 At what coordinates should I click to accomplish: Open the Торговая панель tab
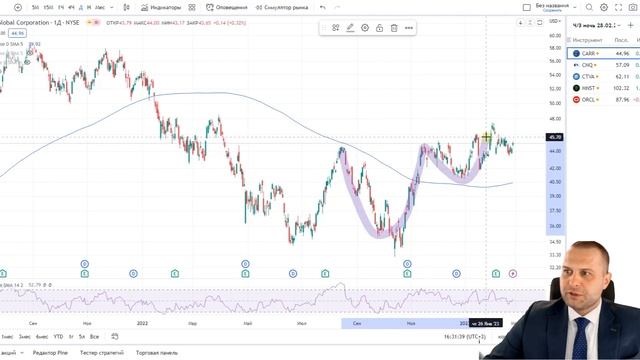click(157, 353)
